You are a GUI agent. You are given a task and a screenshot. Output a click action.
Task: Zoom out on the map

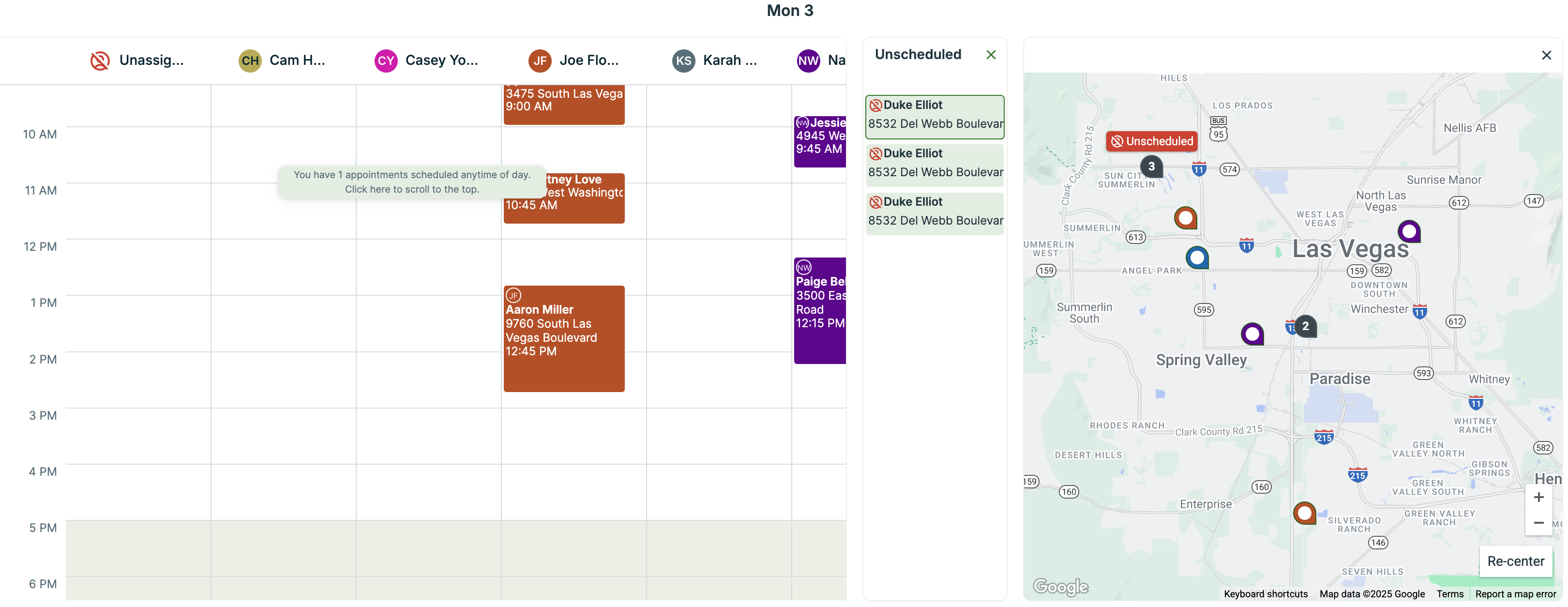pos(1538,523)
